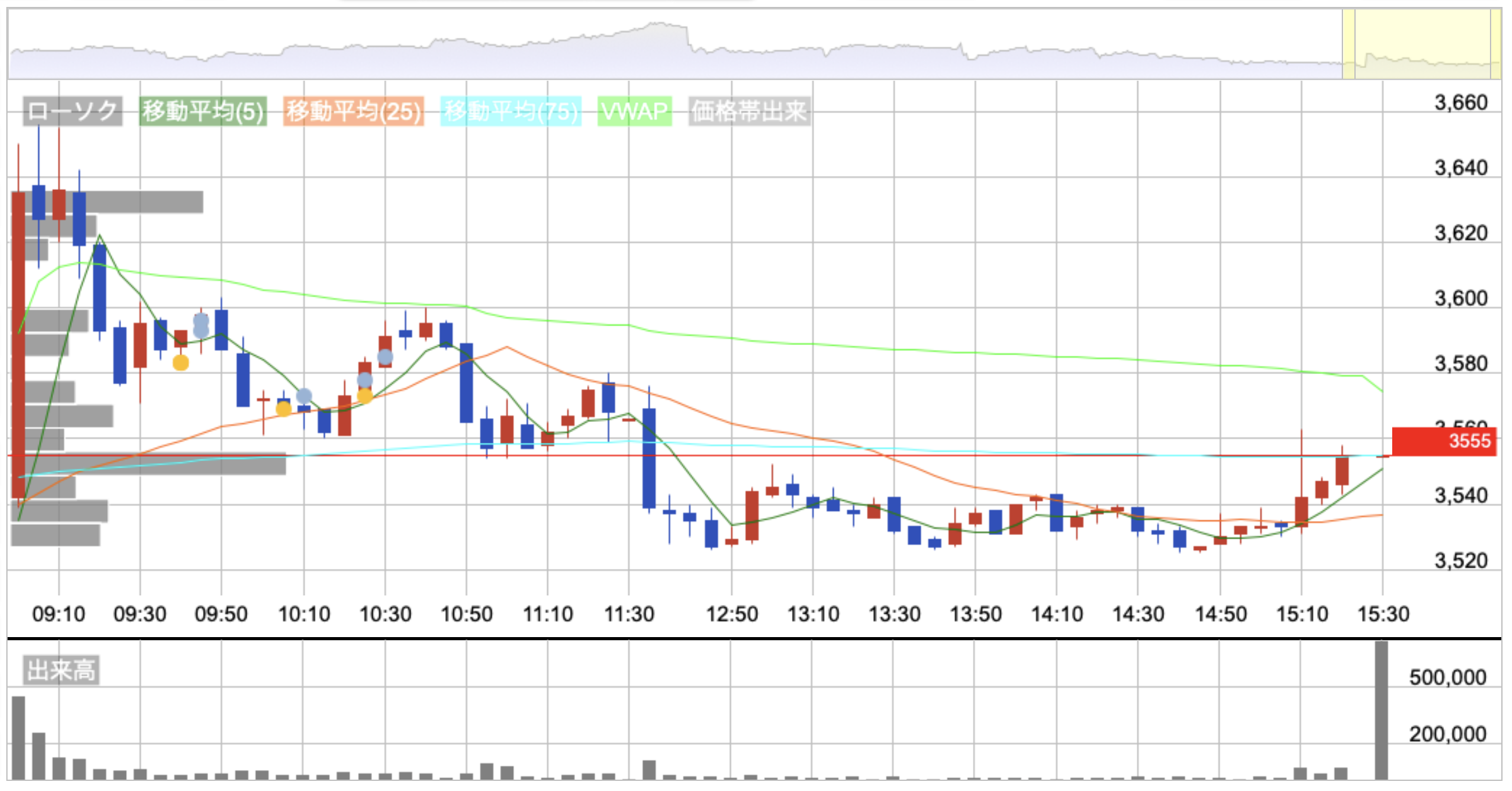
Task: Click the 3,660 price axis label
Action: [x=1461, y=102]
